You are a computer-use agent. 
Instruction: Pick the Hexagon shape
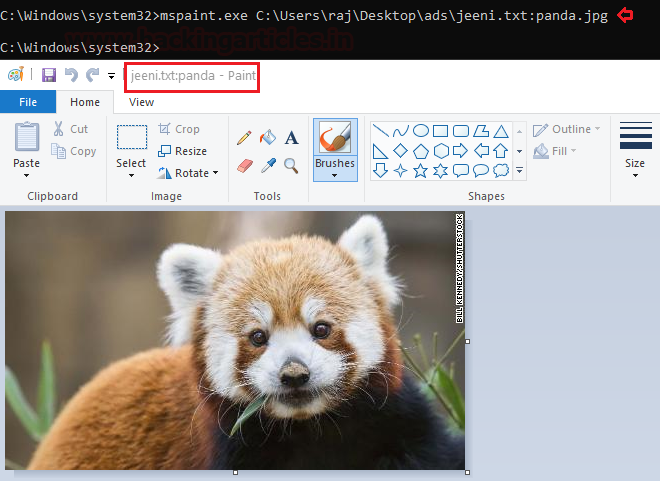(441, 151)
